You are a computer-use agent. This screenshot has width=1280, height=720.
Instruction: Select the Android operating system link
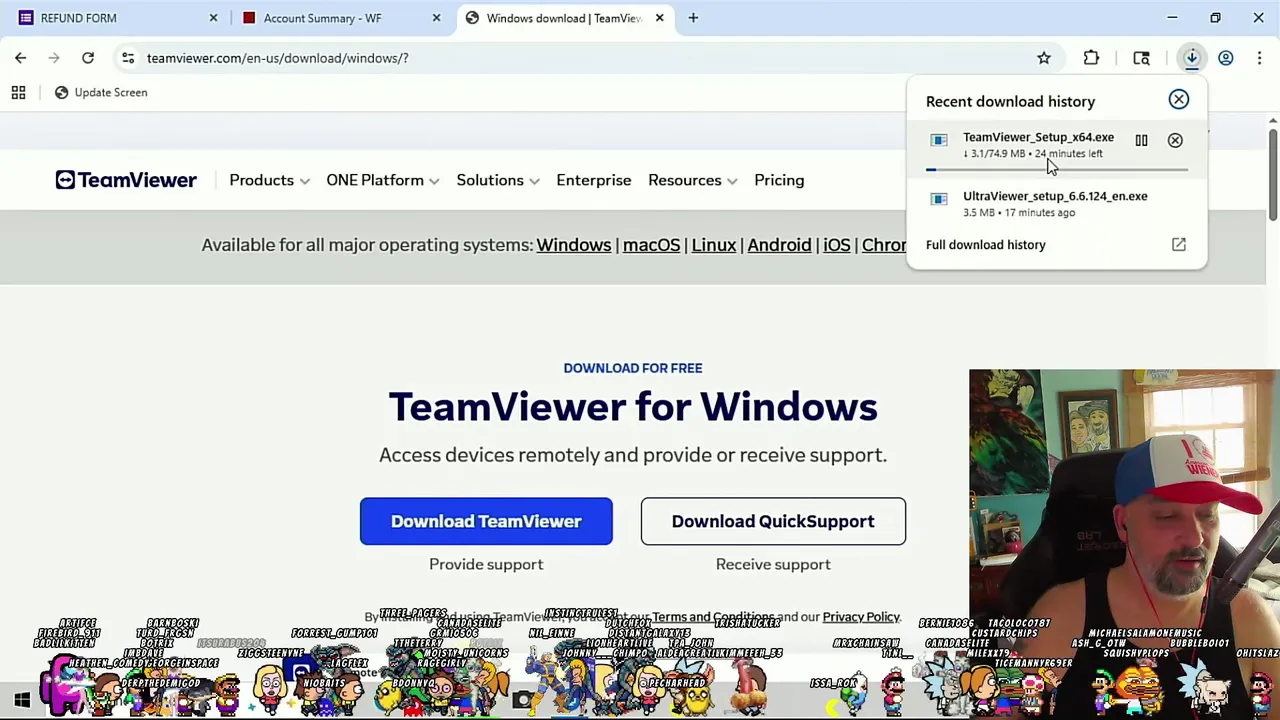click(x=779, y=245)
